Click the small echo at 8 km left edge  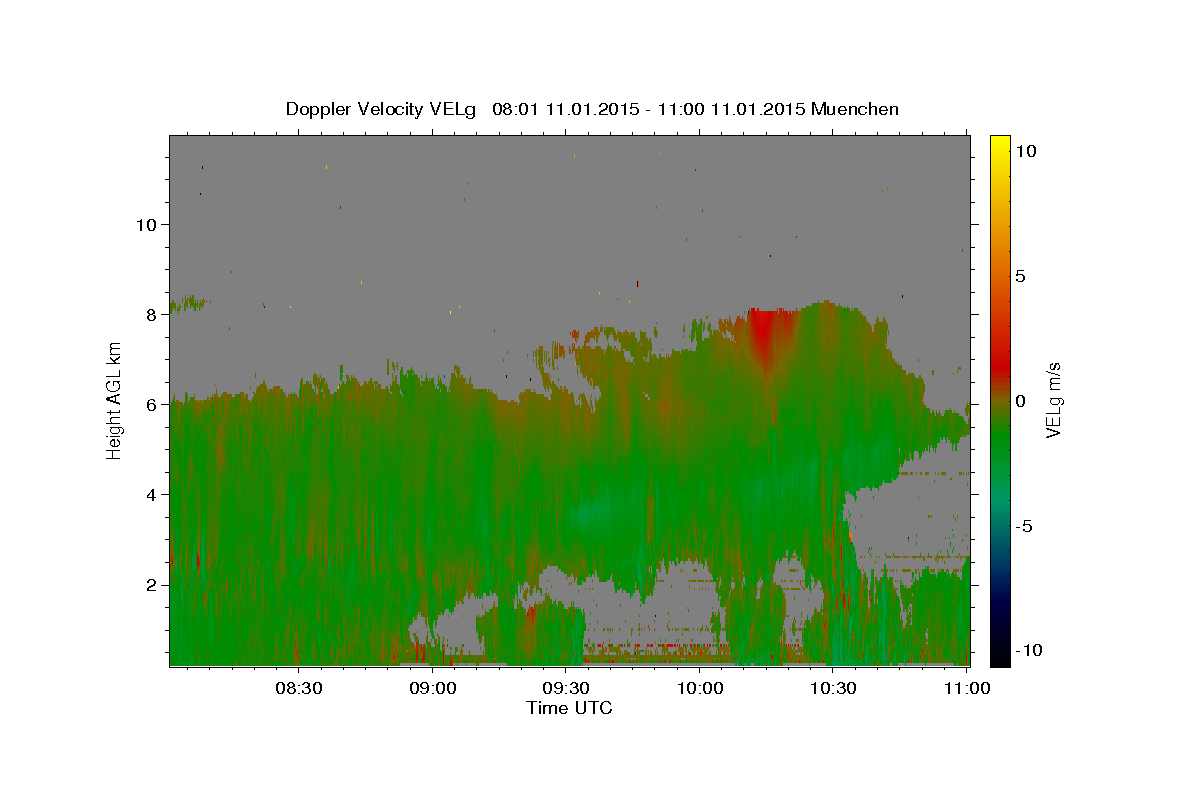coord(188,303)
